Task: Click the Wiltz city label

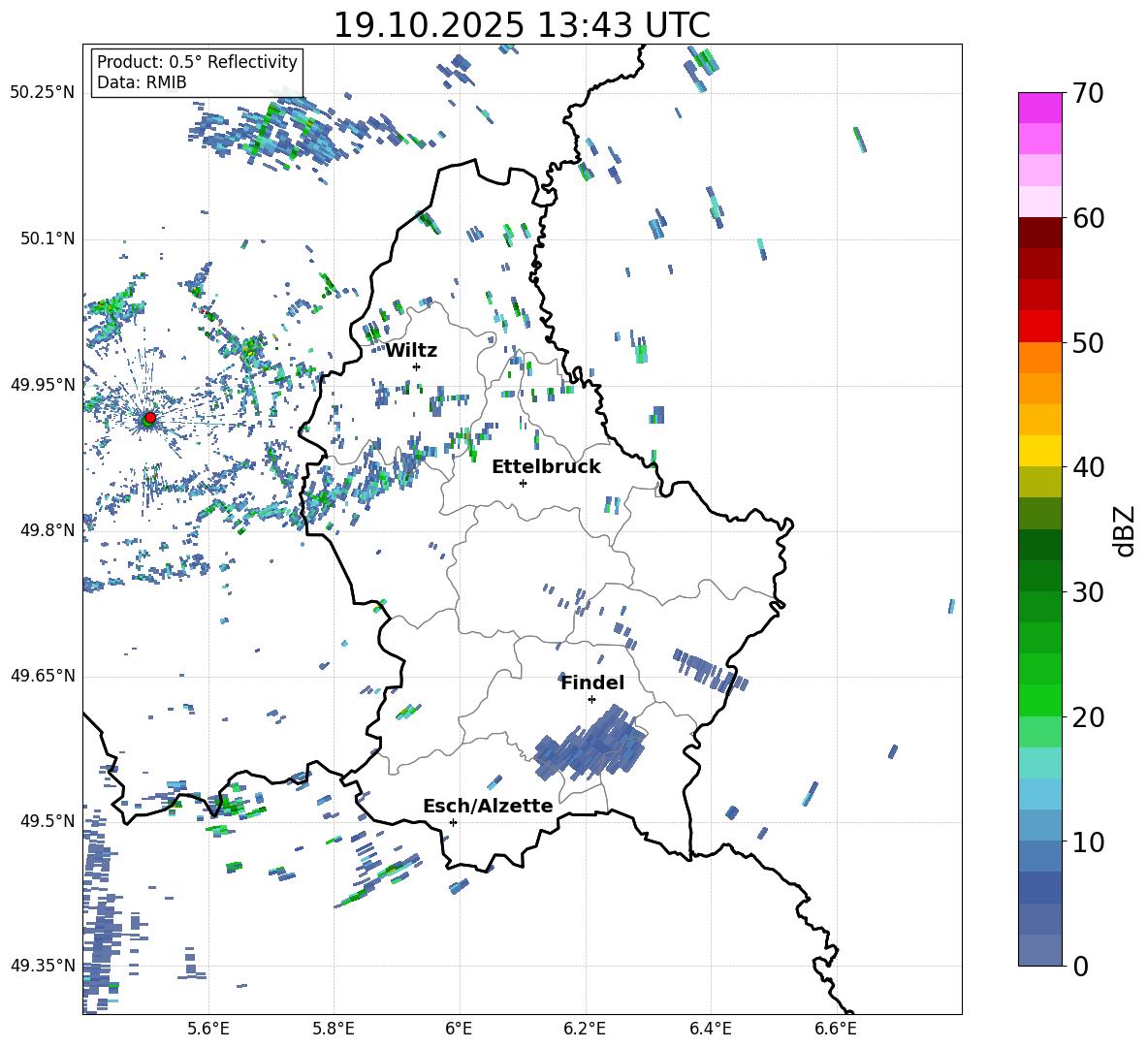Action: pos(411,350)
